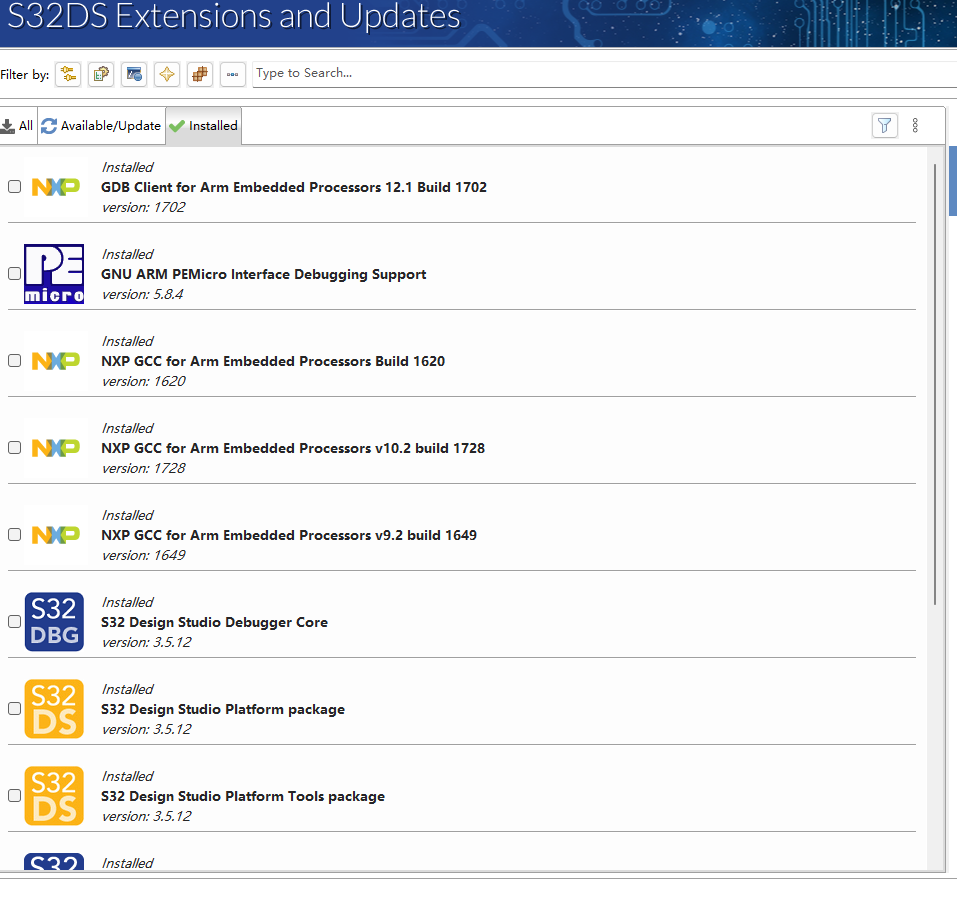Open the vertical three-dot view menu
The image size is (957, 897).
tap(916, 125)
